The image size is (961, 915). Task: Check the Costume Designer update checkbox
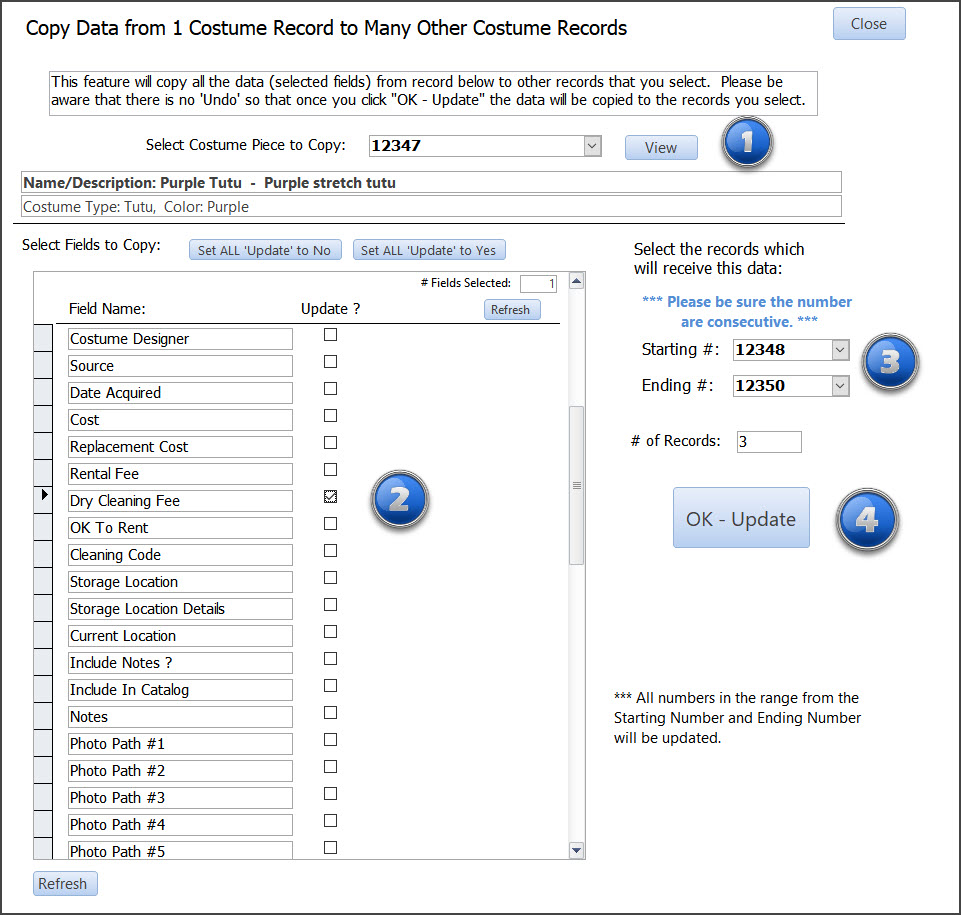tap(330, 335)
